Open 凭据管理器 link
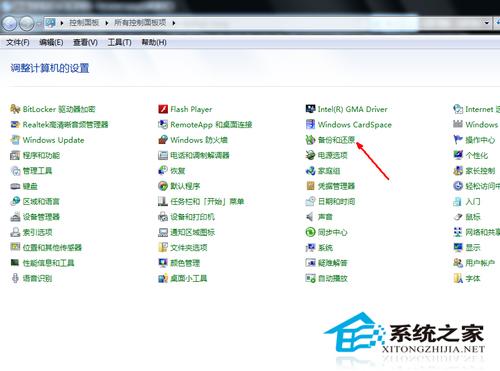Image resolution: width=500 pixels, height=371 pixels. coord(336,186)
